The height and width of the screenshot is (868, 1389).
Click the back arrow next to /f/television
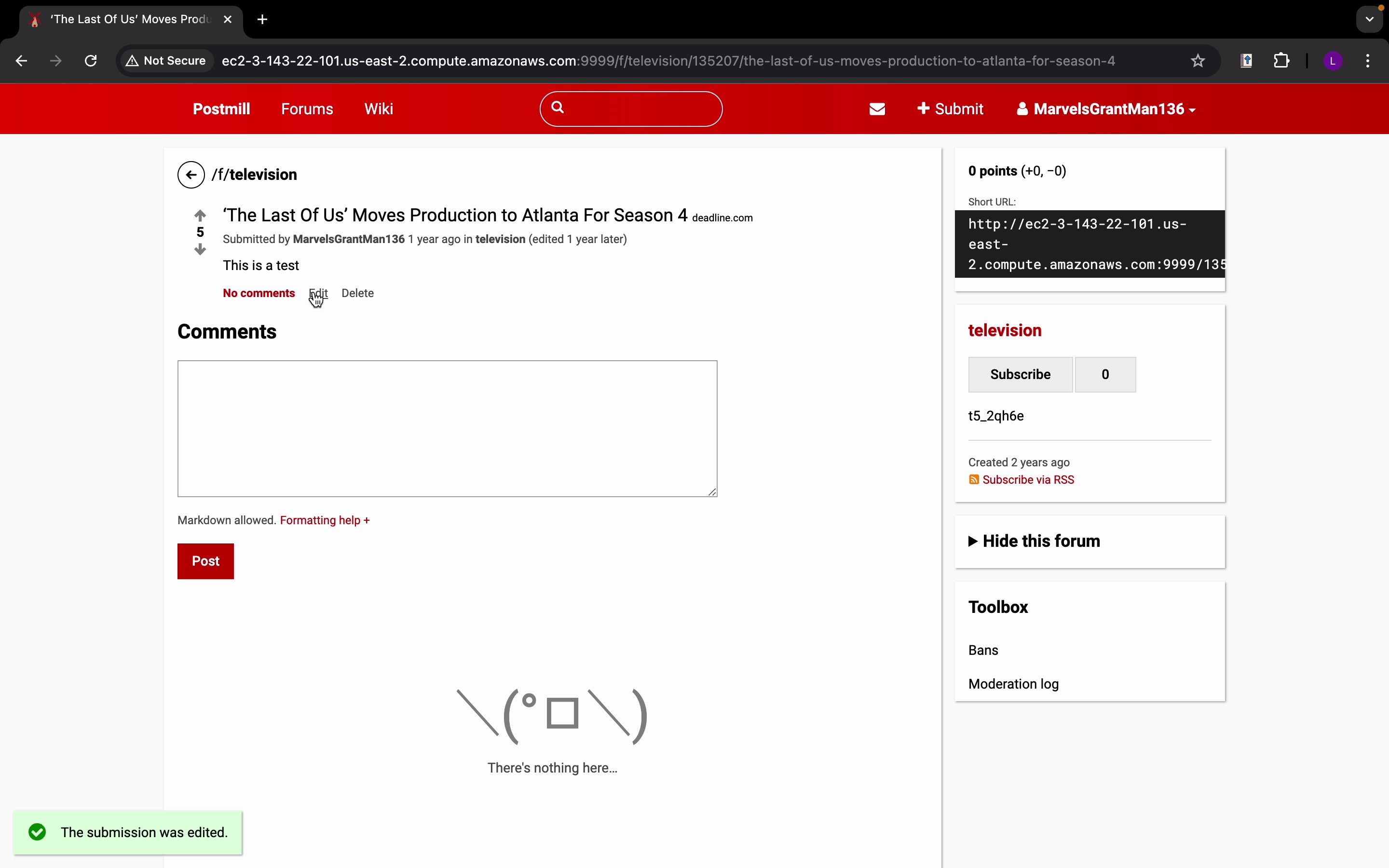[191, 175]
